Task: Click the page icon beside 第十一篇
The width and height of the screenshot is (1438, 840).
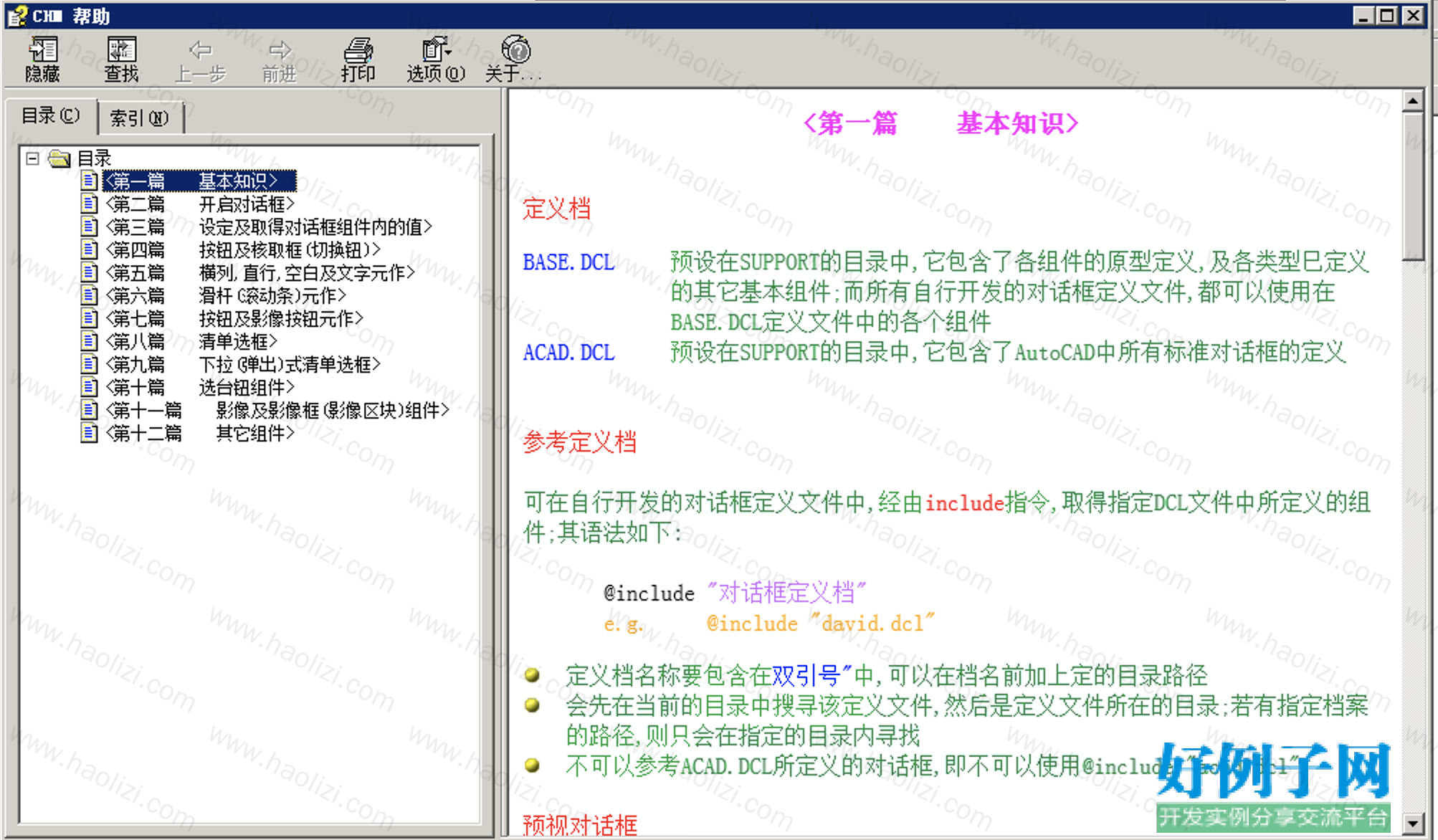Action: pyautogui.click(x=89, y=410)
